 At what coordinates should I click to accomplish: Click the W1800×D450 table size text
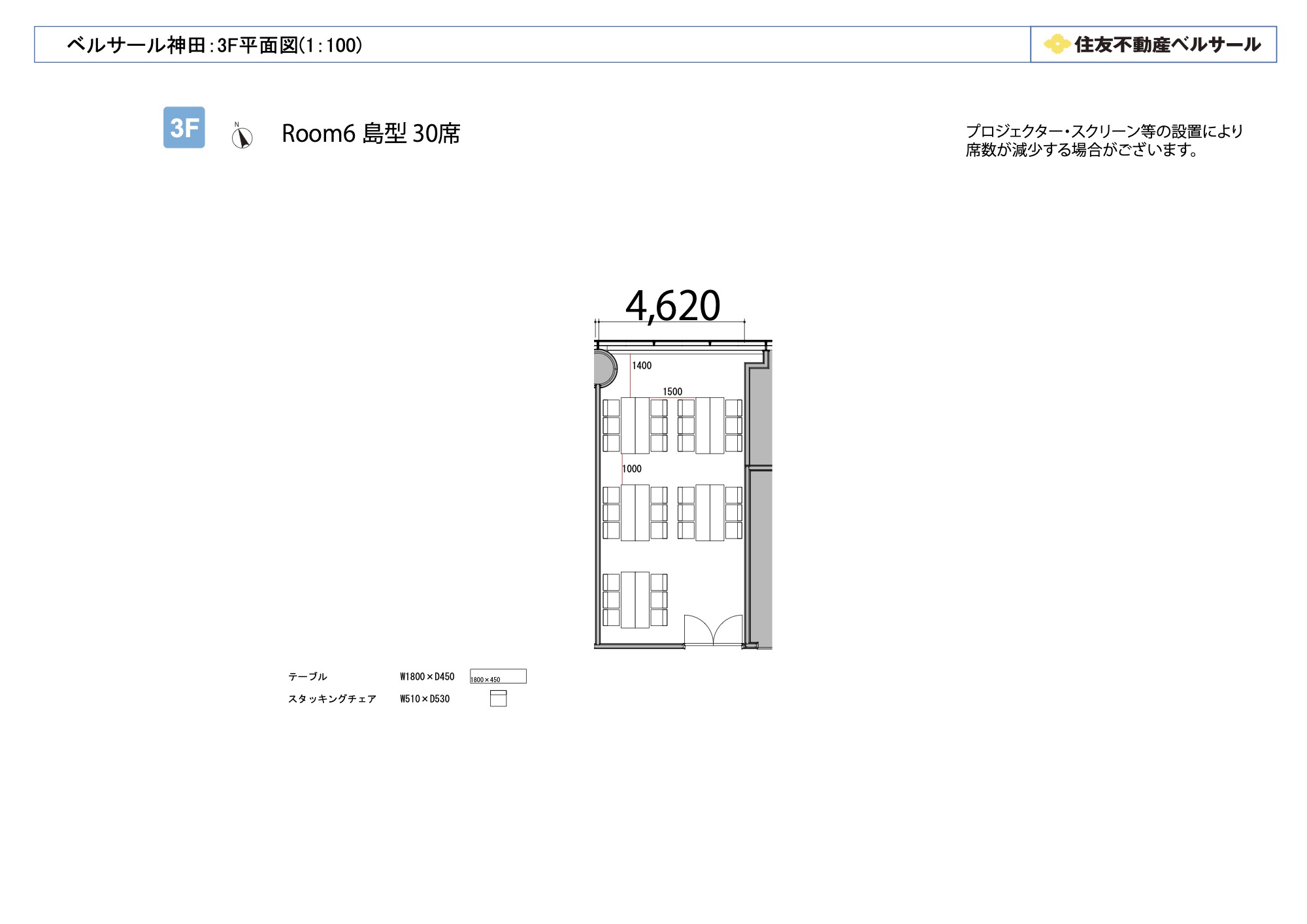click(x=427, y=676)
